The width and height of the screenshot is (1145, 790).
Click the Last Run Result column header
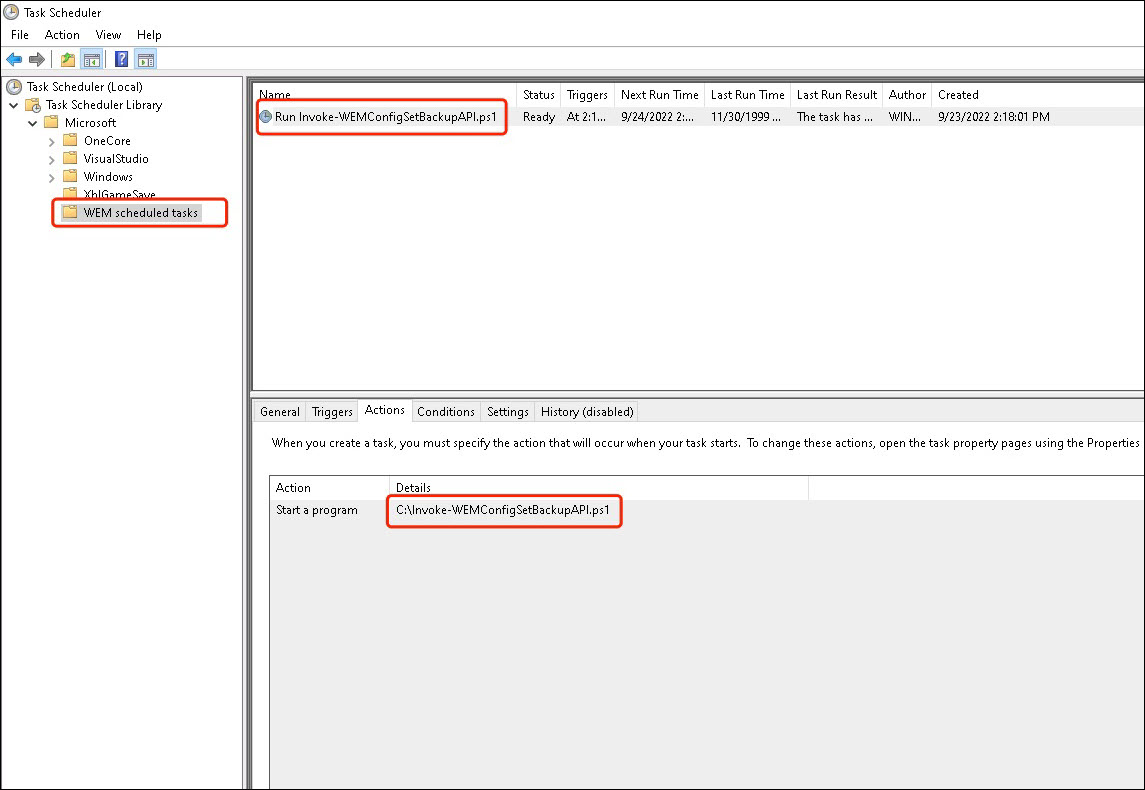(837, 95)
